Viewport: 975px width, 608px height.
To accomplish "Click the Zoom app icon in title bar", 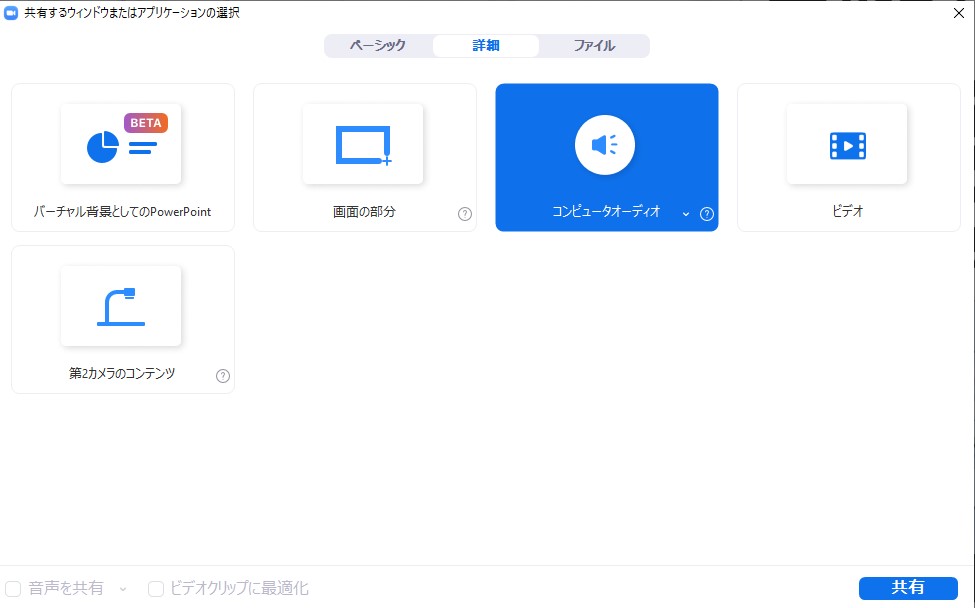I will coord(11,13).
